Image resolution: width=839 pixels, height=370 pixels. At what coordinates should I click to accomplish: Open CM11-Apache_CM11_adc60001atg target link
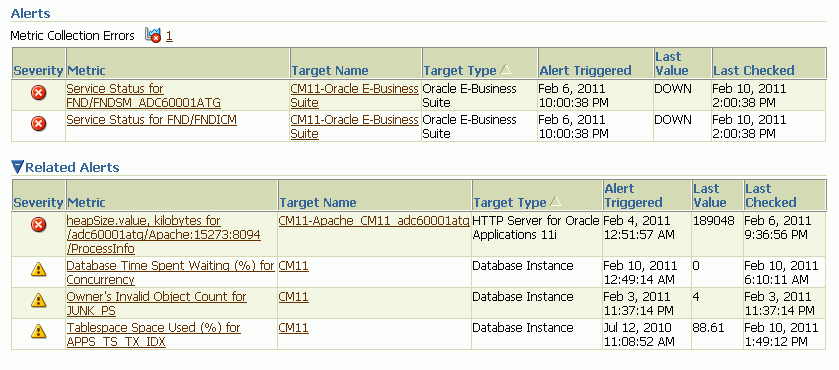(374, 220)
